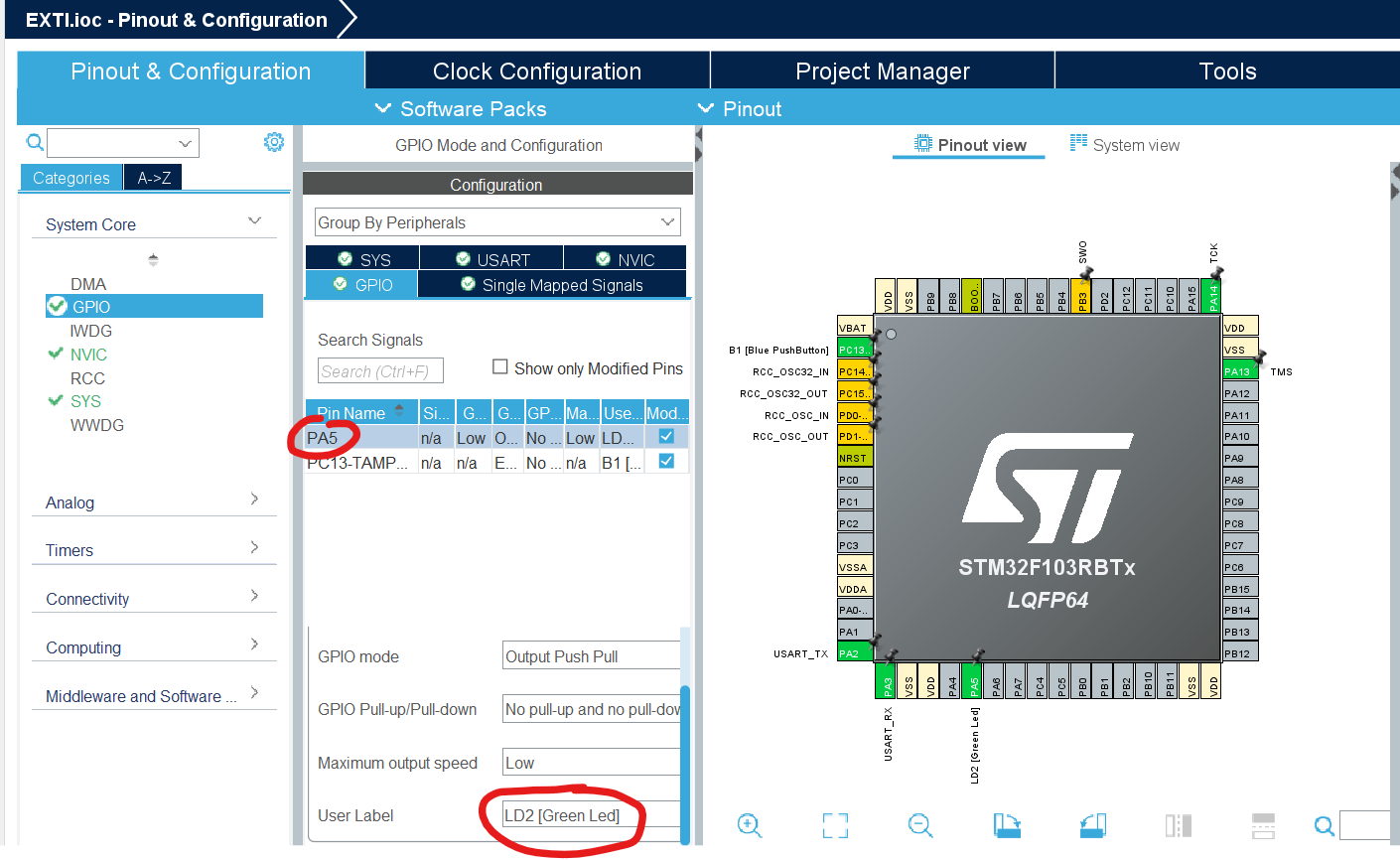The height and width of the screenshot is (860, 1400).
Task: Select green PA5 pin on chip
Action: pos(974,681)
